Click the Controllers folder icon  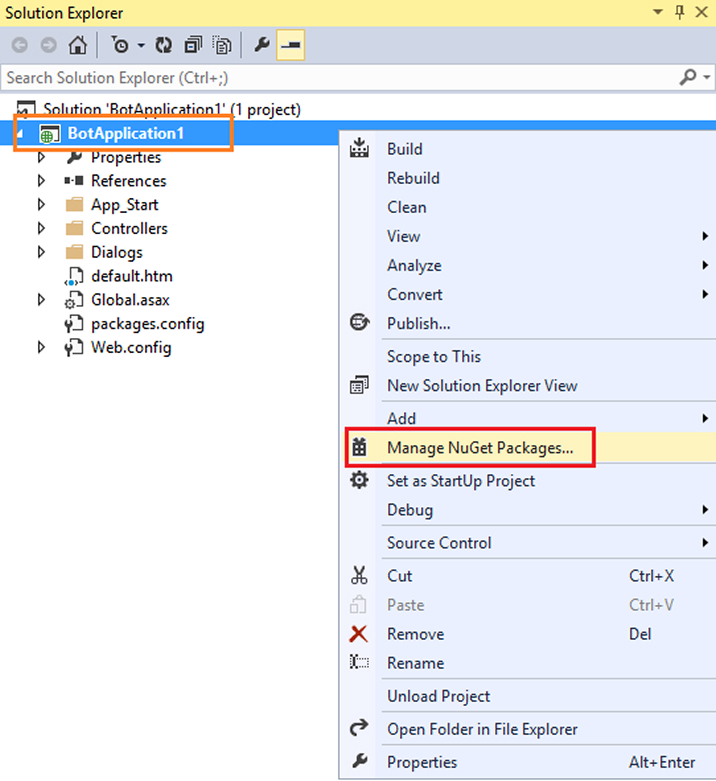tap(74, 228)
